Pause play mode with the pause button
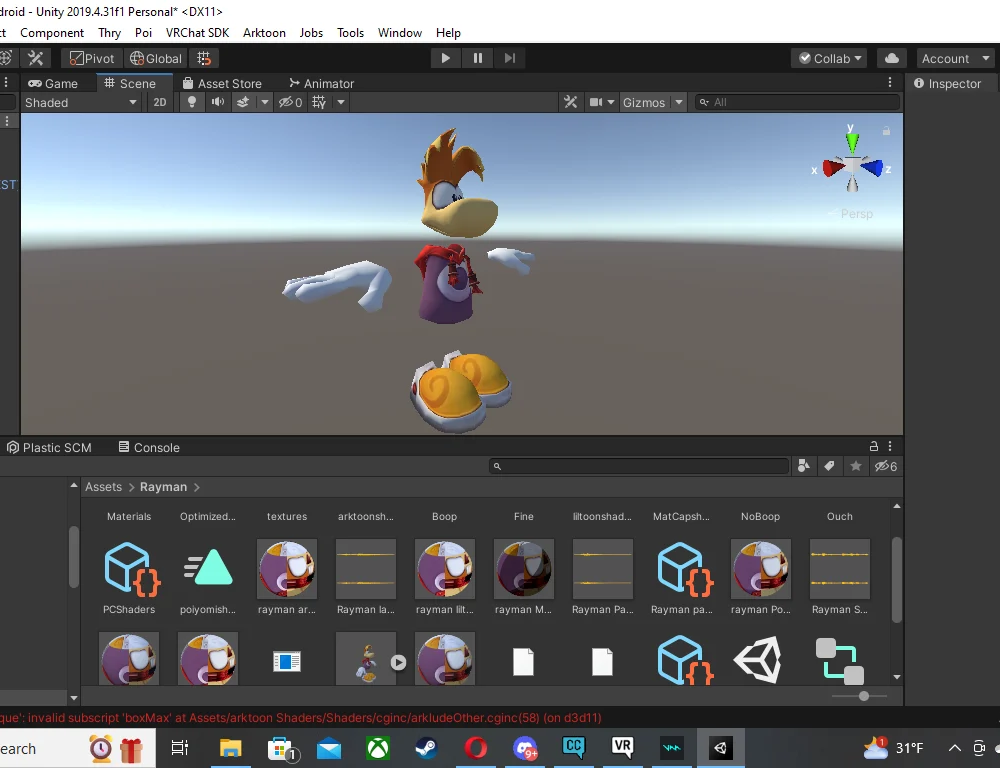The width and height of the screenshot is (1000, 768). click(x=478, y=57)
